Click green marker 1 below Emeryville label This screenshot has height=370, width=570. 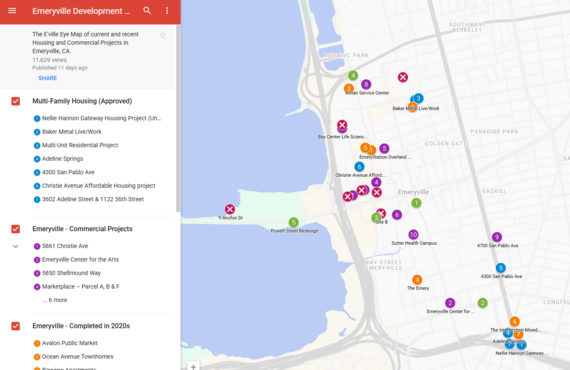(416, 203)
